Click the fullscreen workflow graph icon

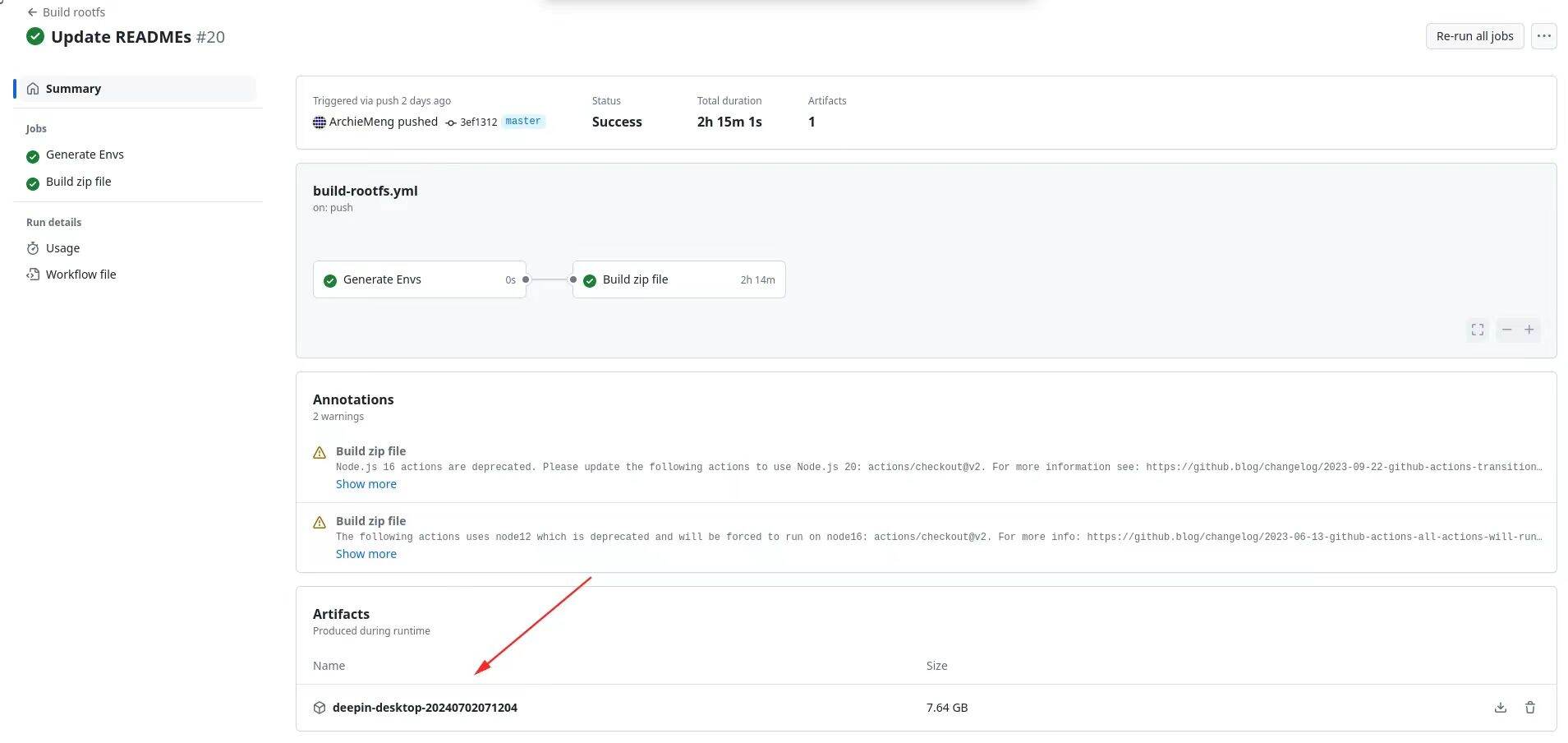1478,330
